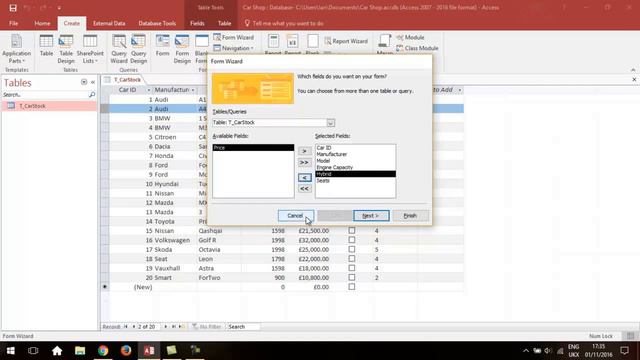
Task: Click the Save icon in title bar
Action: click(13, 8)
